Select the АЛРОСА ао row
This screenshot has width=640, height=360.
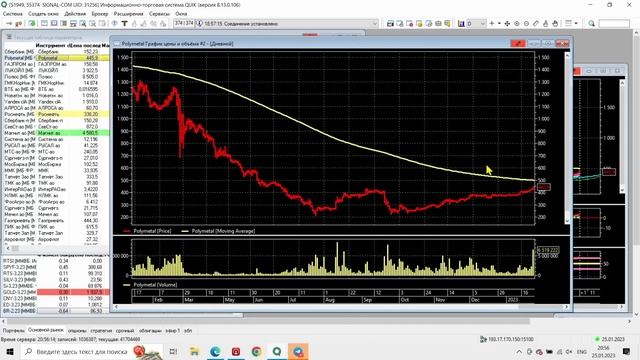(x=56, y=108)
